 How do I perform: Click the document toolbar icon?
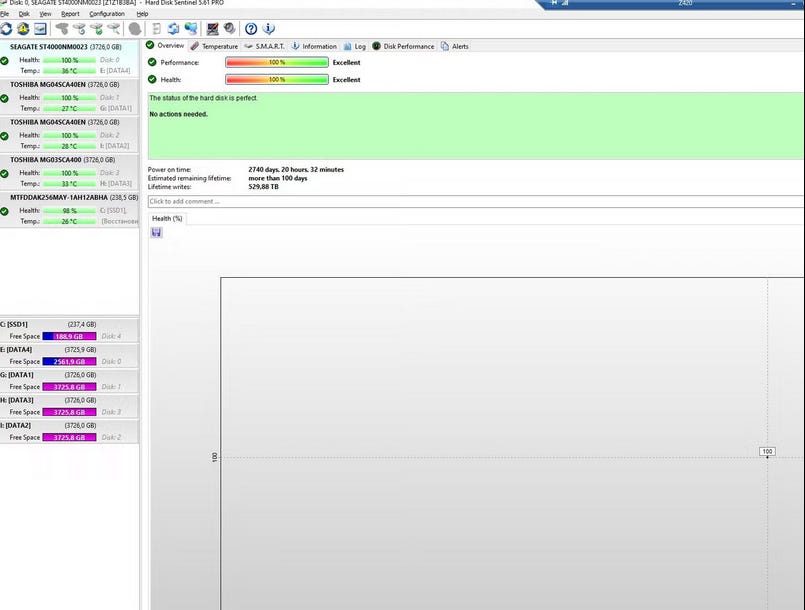[x=157, y=29]
